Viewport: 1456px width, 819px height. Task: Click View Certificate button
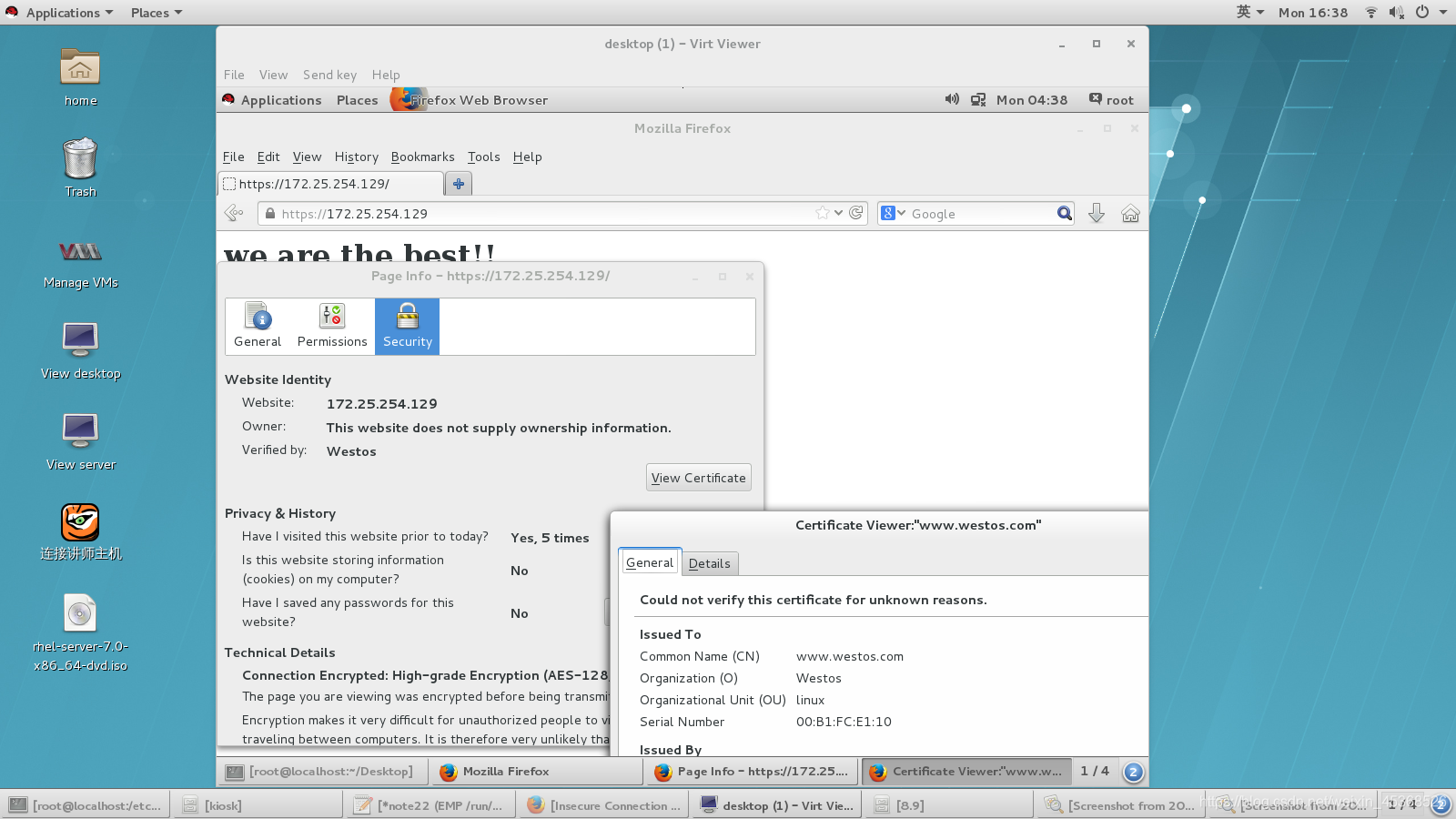(698, 478)
